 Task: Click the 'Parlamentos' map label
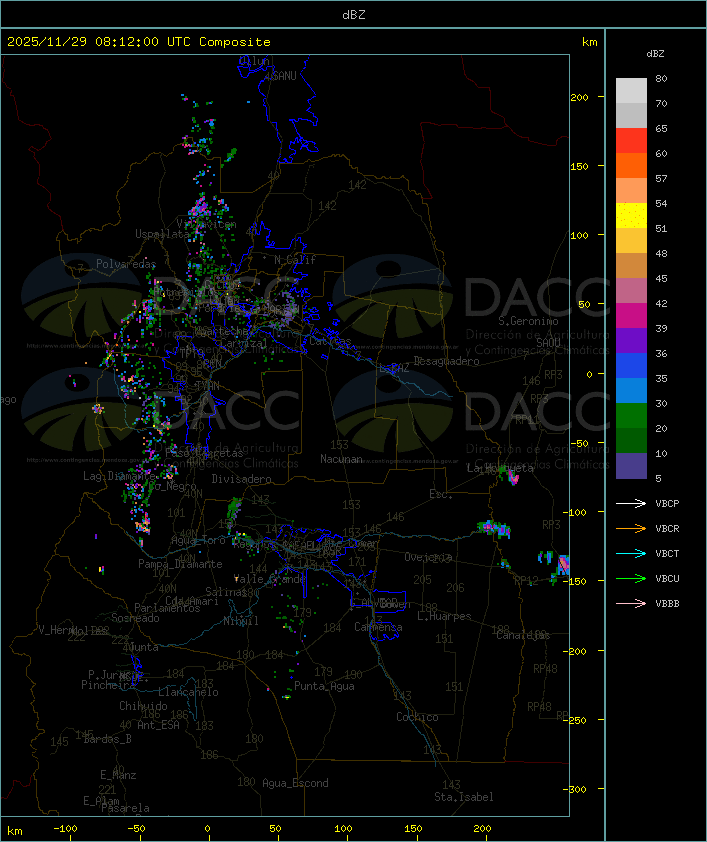(167, 608)
